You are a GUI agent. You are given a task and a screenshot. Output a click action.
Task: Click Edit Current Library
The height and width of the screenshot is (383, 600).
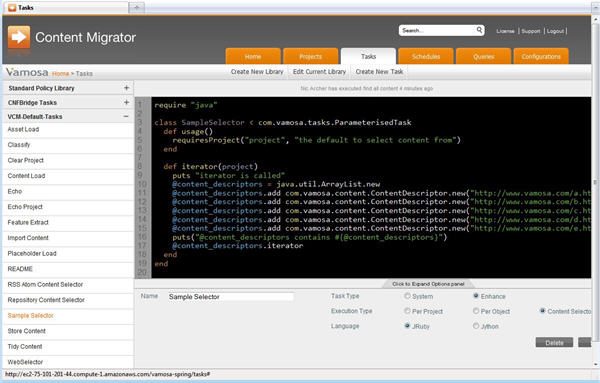319,72
